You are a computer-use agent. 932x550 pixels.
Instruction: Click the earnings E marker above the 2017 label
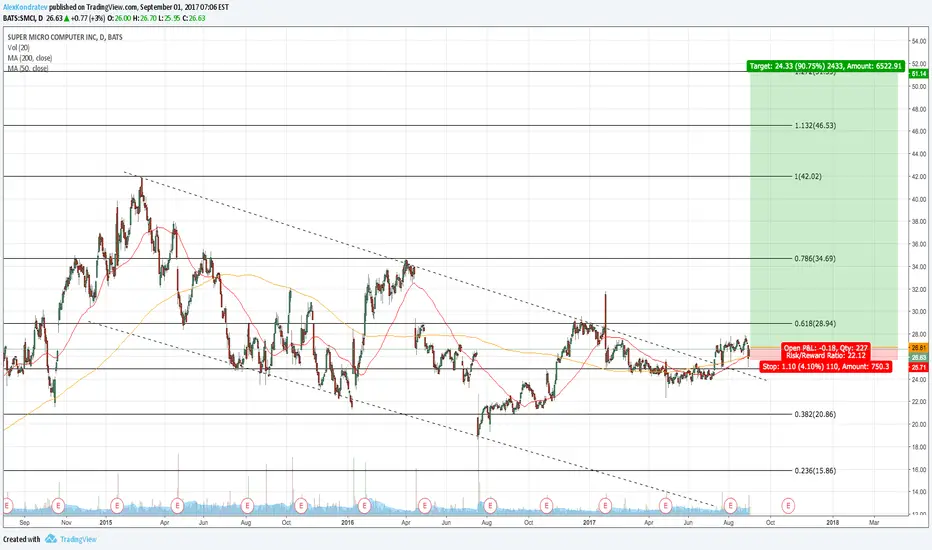pyautogui.click(x=605, y=506)
